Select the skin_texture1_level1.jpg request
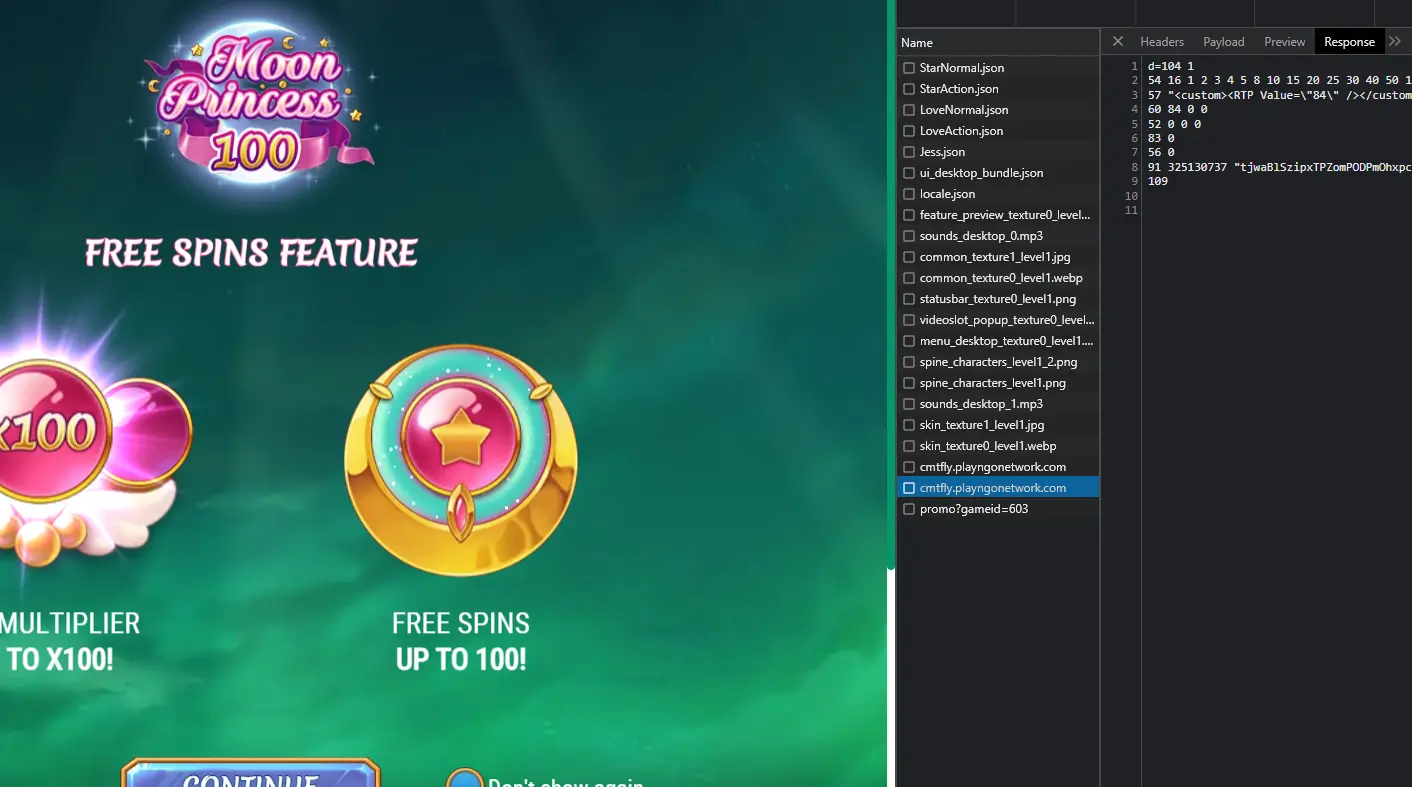The width and height of the screenshot is (1412, 787). (998, 425)
